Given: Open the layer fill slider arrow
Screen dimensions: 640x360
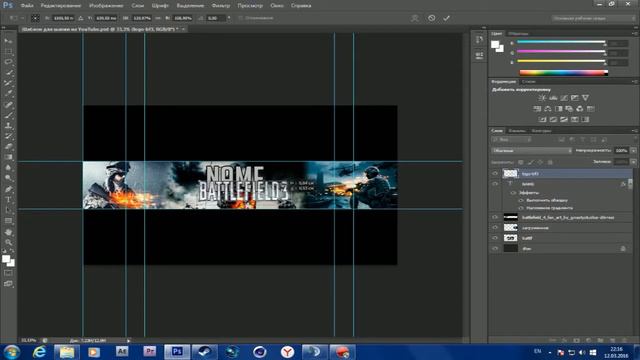Looking at the screenshot, I should (x=633, y=162).
